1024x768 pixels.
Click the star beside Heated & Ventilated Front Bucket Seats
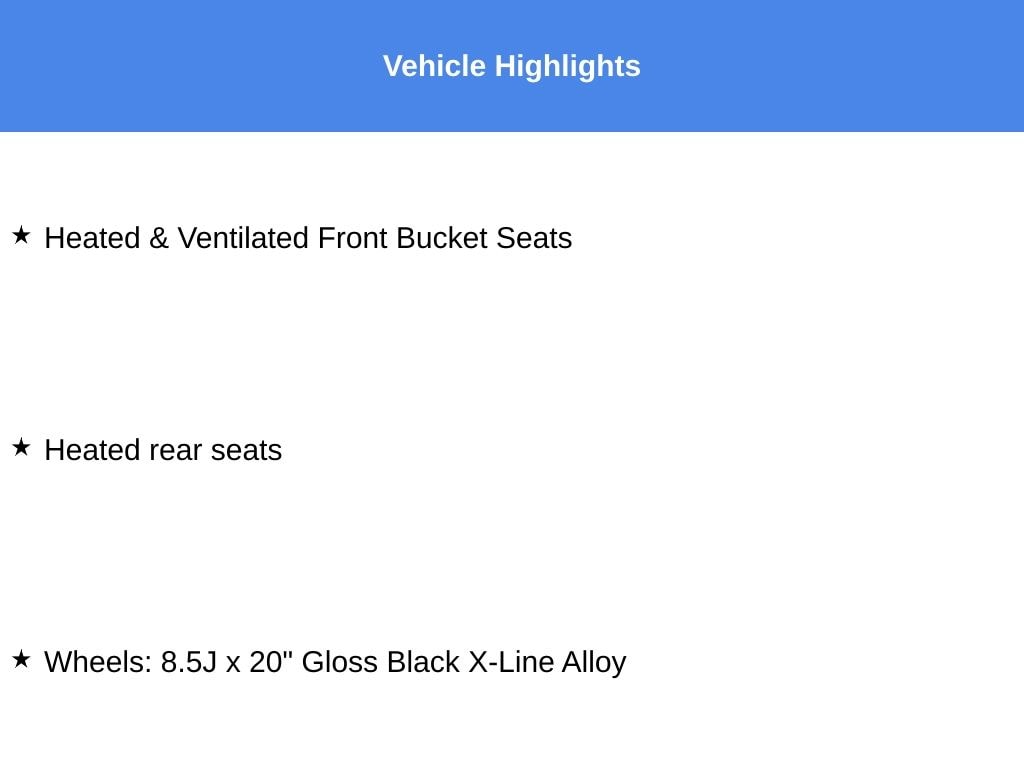click(21, 236)
